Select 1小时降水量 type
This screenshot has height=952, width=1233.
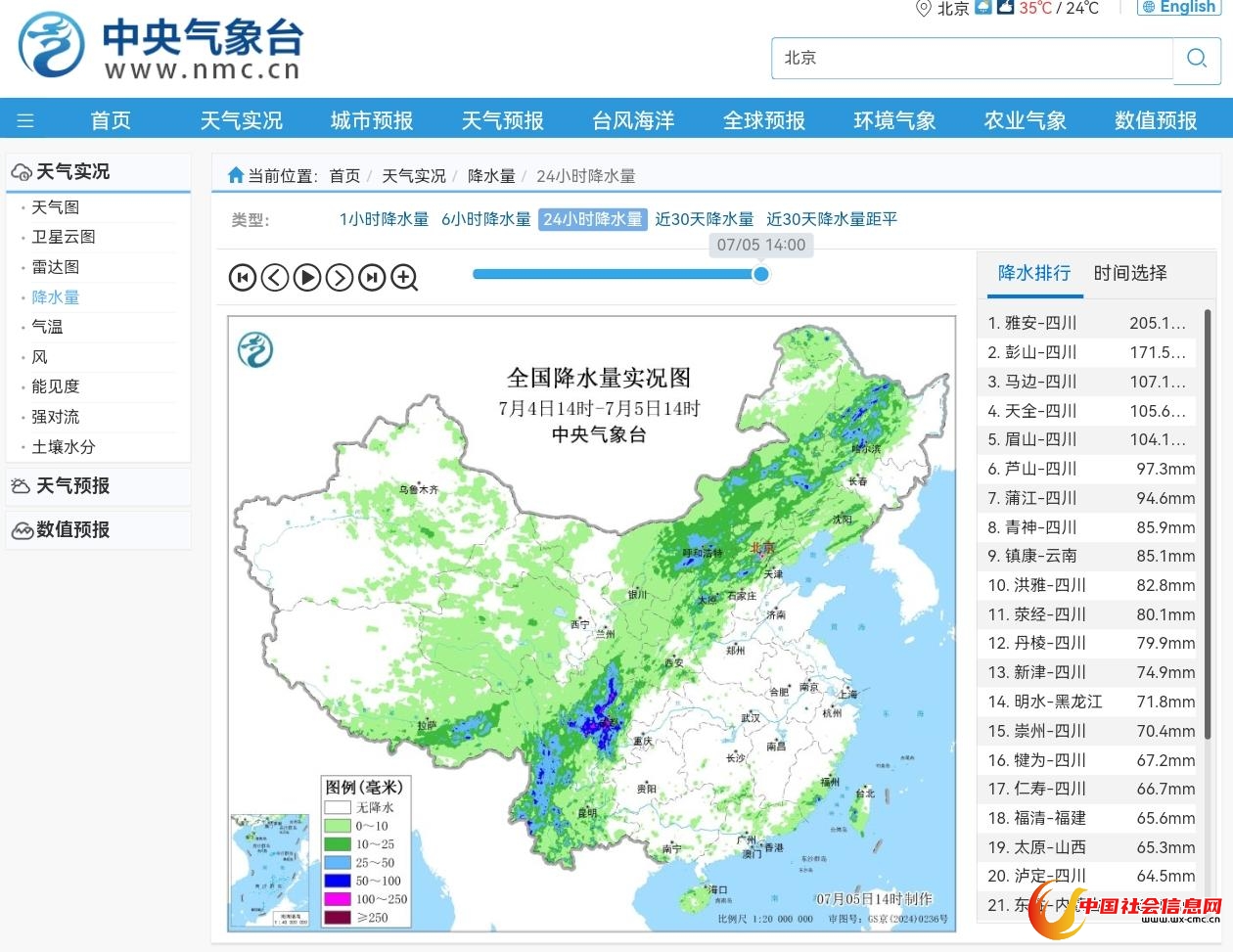click(384, 219)
